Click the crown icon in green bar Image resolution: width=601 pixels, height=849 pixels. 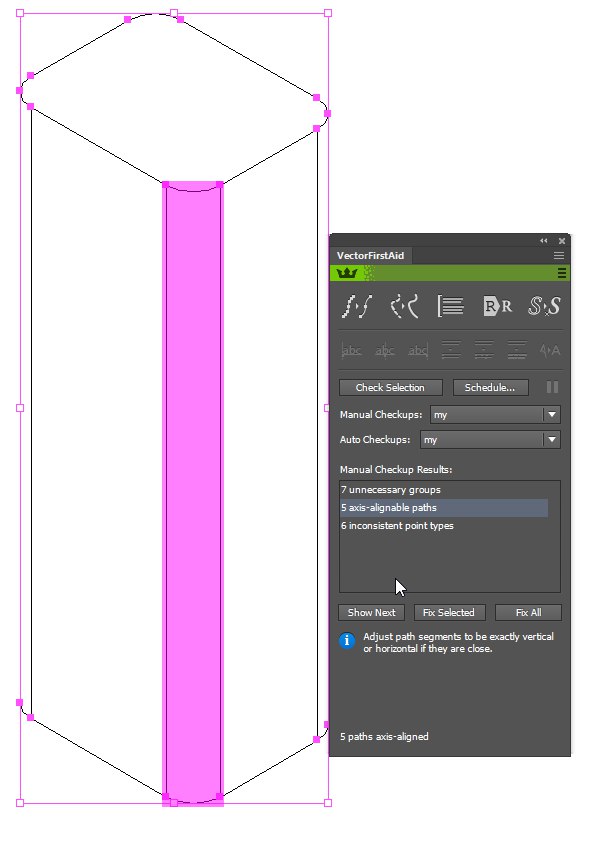[347, 273]
